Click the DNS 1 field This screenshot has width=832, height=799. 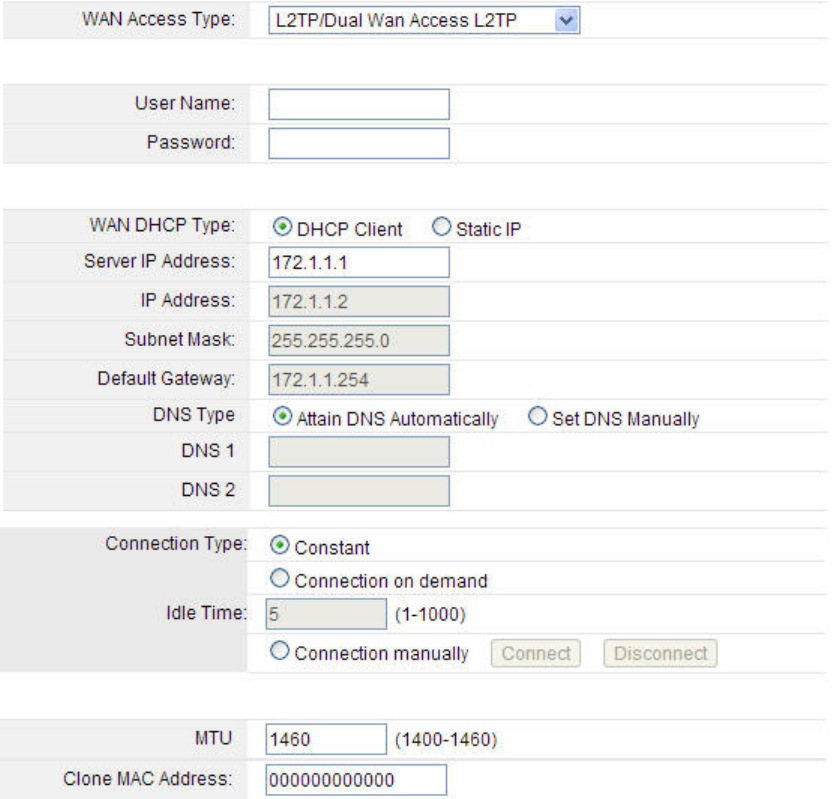pos(359,451)
